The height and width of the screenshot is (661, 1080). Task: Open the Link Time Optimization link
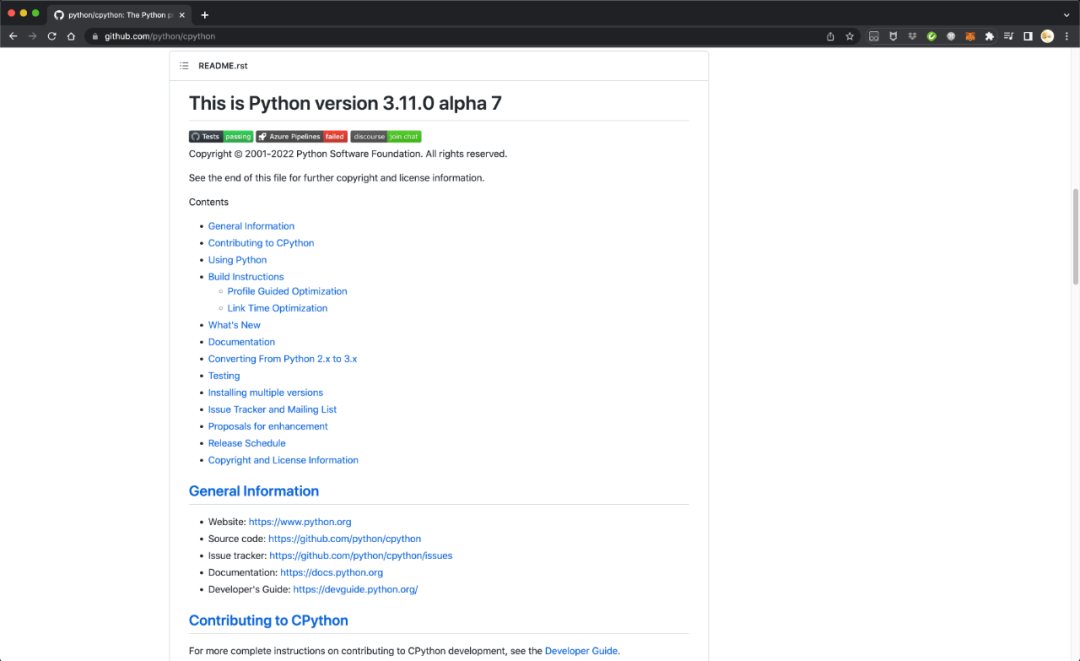point(277,308)
